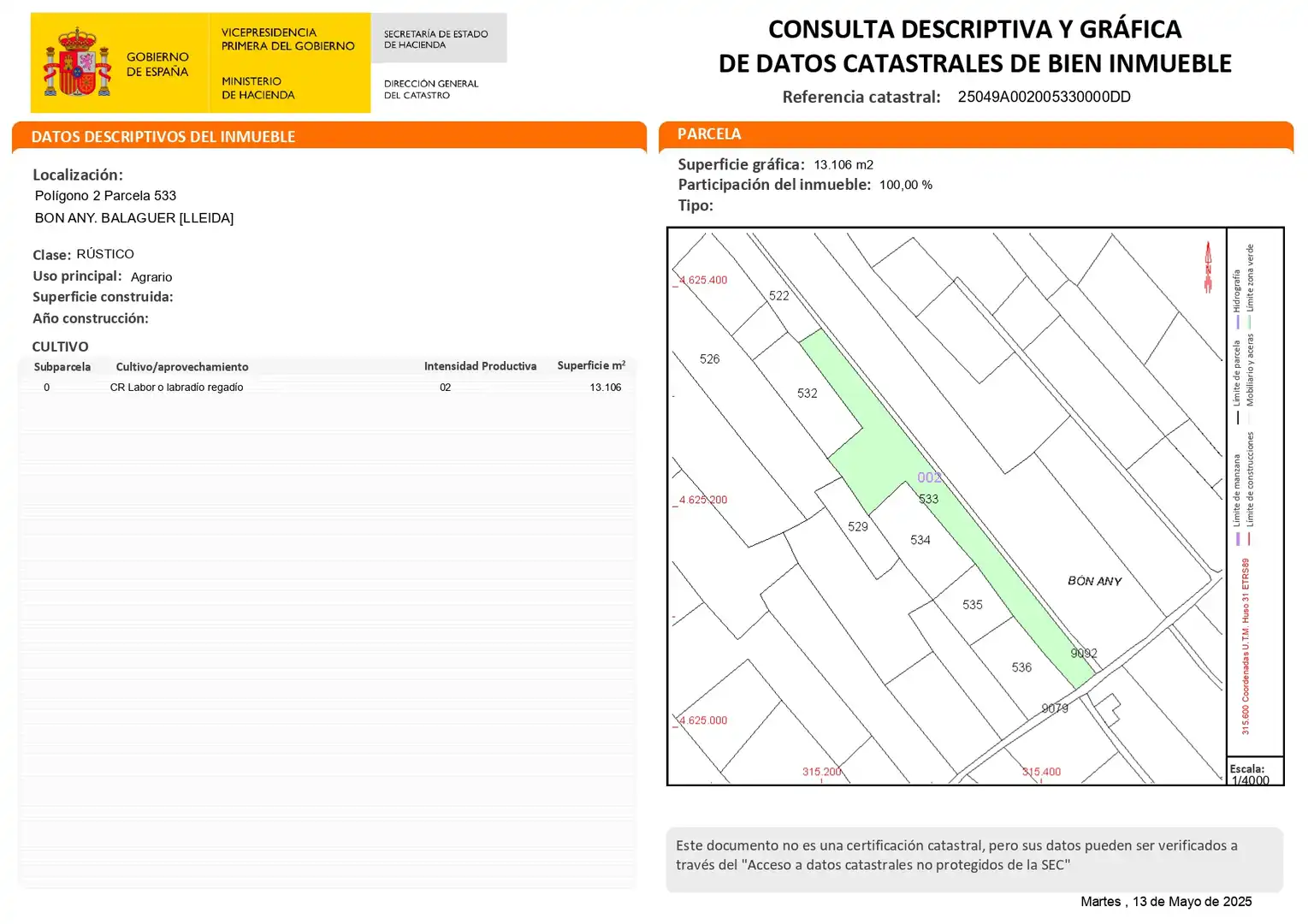Click parcel label 526 on the map
1308x924 pixels.
pyautogui.click(x=709, y=359)
